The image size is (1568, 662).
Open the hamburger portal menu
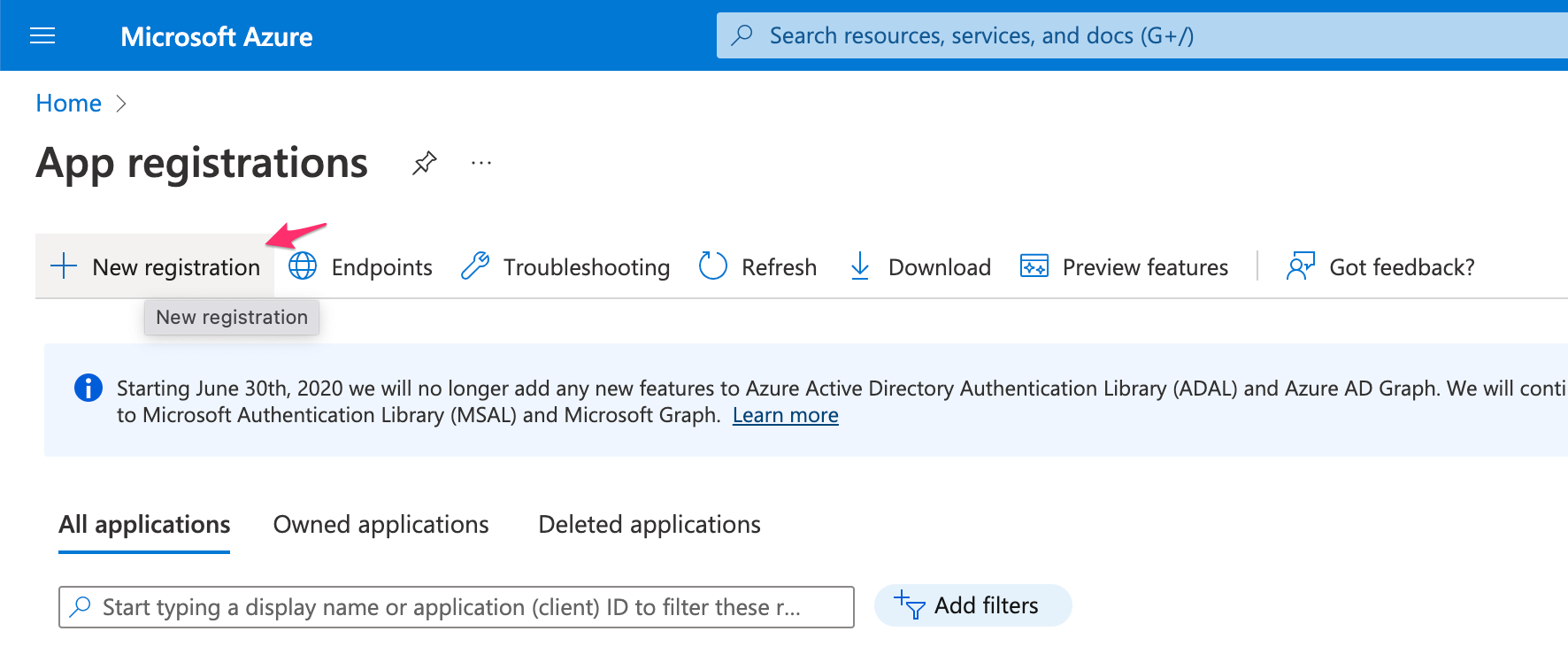[42, 35]
